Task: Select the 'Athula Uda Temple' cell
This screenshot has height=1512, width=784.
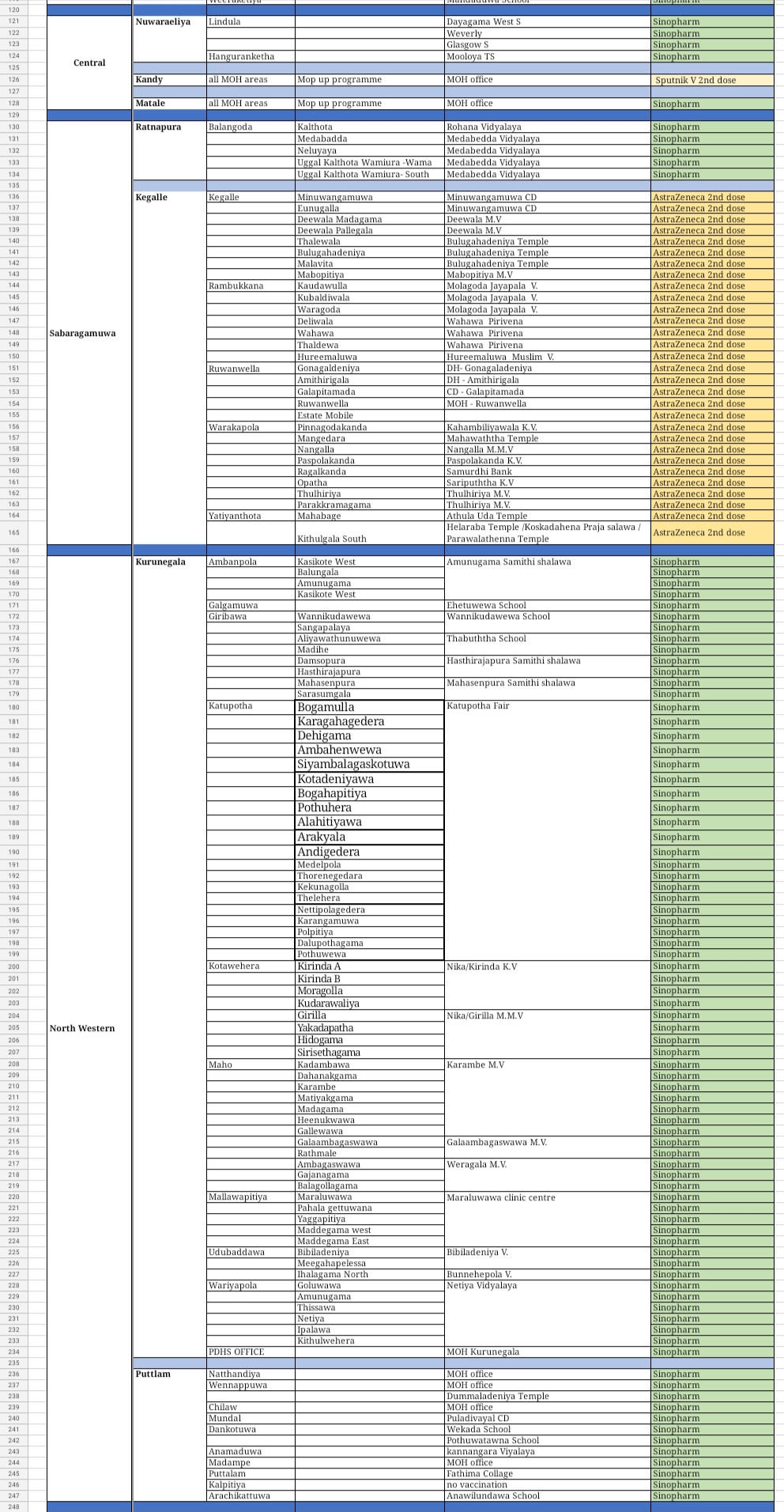Action: click(x=547, y=516)
